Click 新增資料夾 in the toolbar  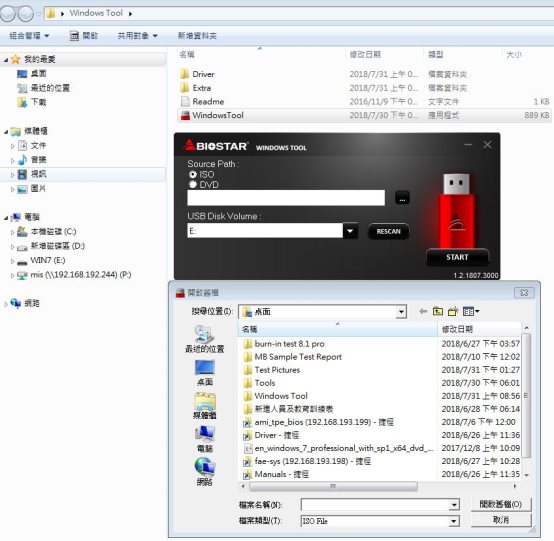[197, 36]
